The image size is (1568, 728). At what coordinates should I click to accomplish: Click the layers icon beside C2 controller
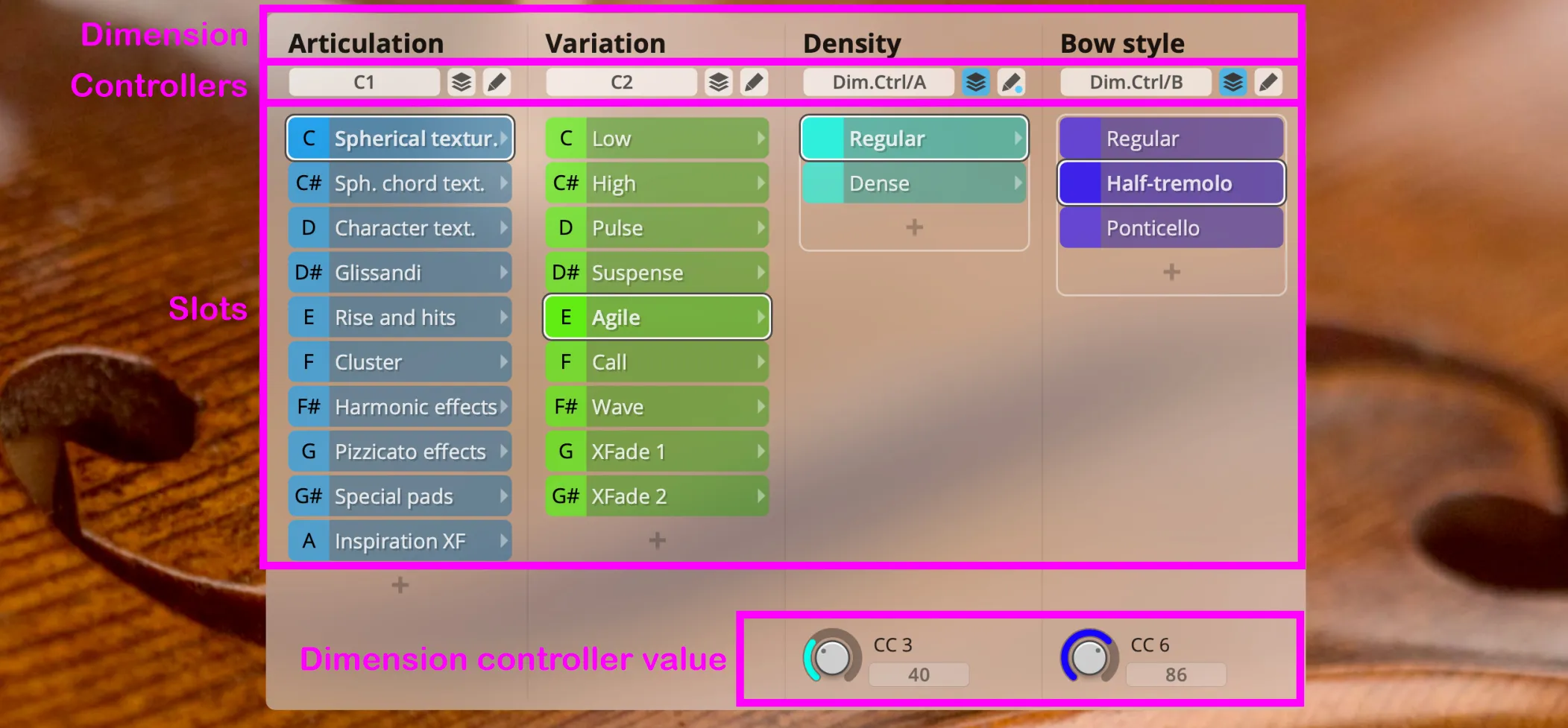pos(719,82)
